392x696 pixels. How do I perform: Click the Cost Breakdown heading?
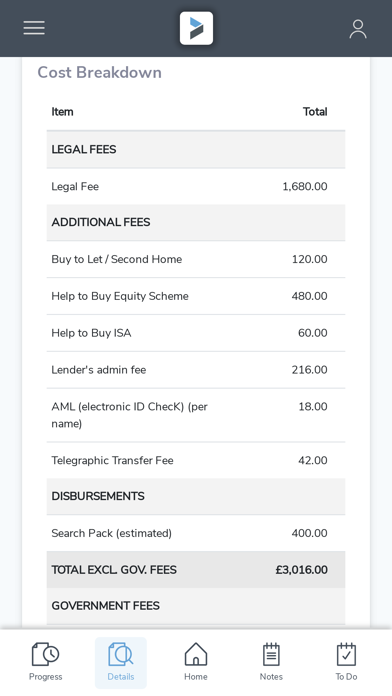click(x=99, y=72)
